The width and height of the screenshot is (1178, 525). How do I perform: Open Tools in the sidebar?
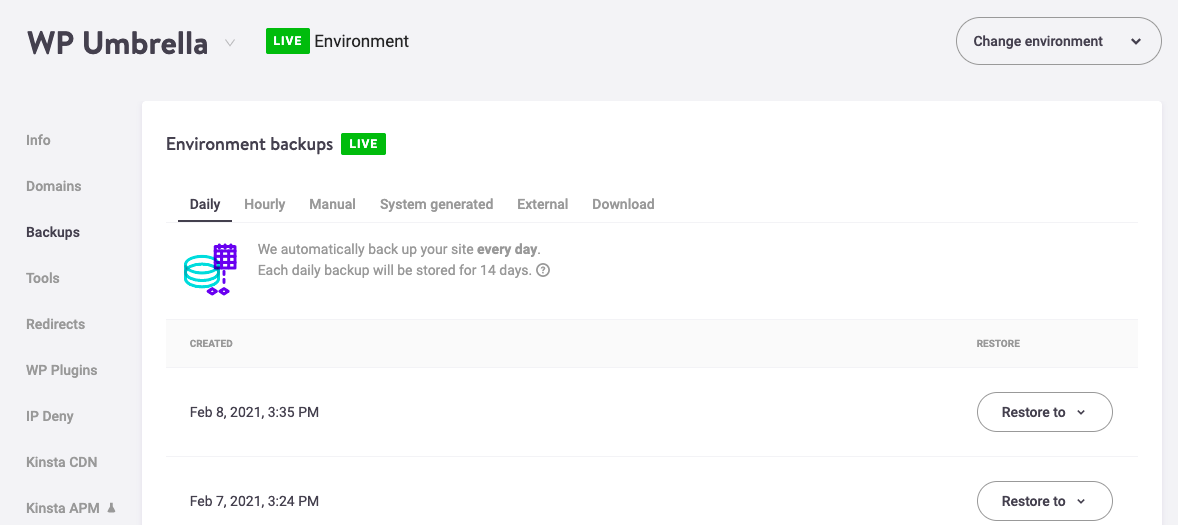point(43,278)
